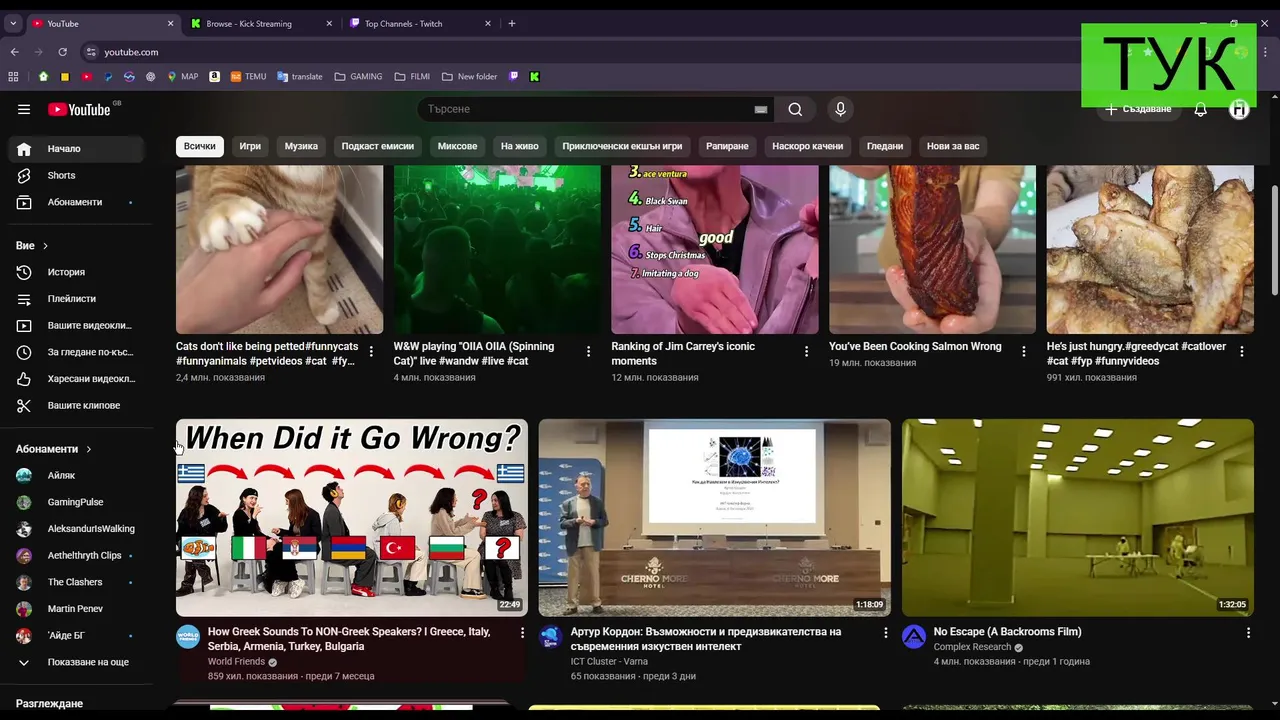1280x720 pixels.
Task: Open the World Friends channel name link
Action: (x=236, y=661)
